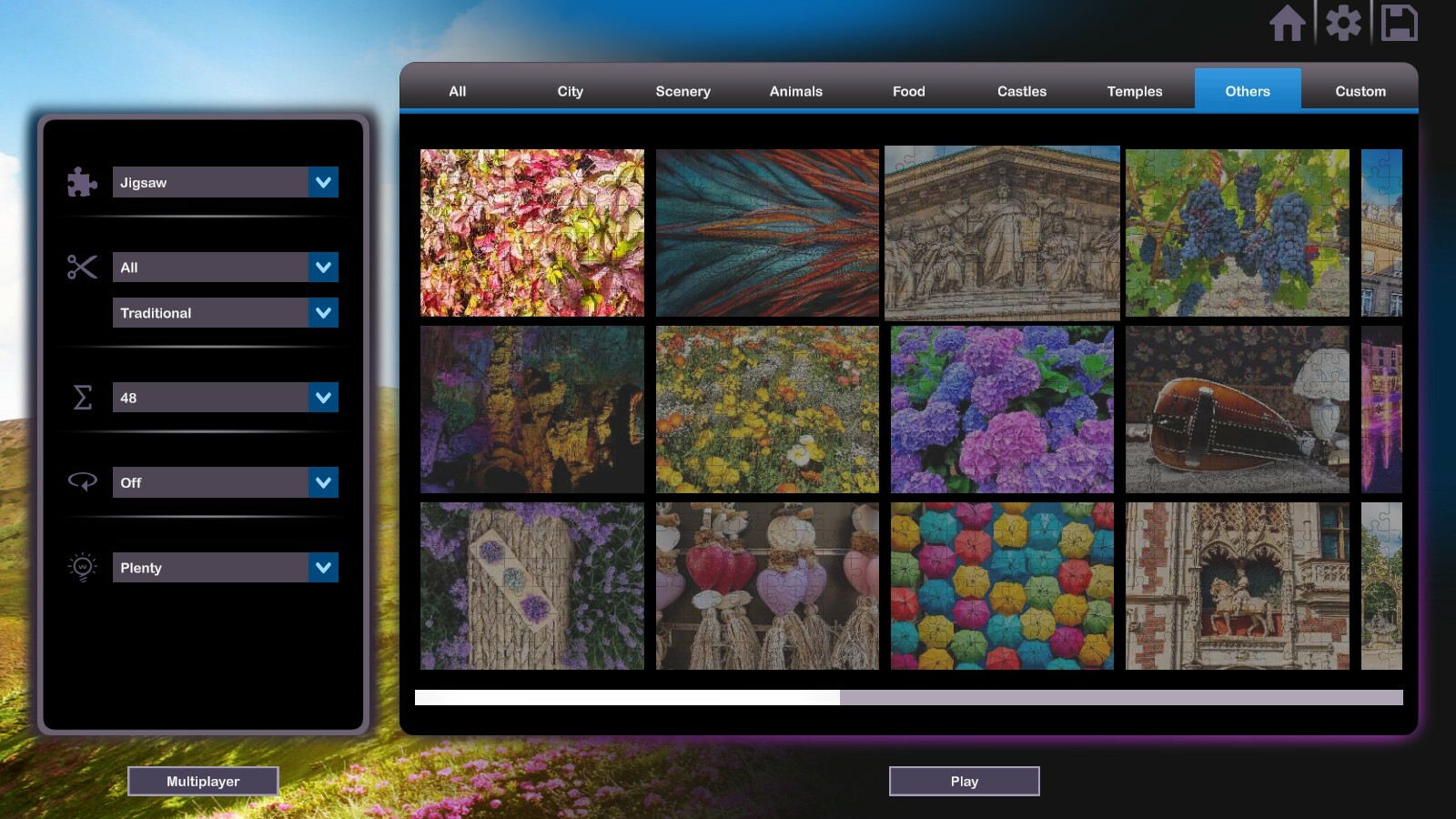
Task: Change the rotation setting from Off
Action: [x=225, y=482]
